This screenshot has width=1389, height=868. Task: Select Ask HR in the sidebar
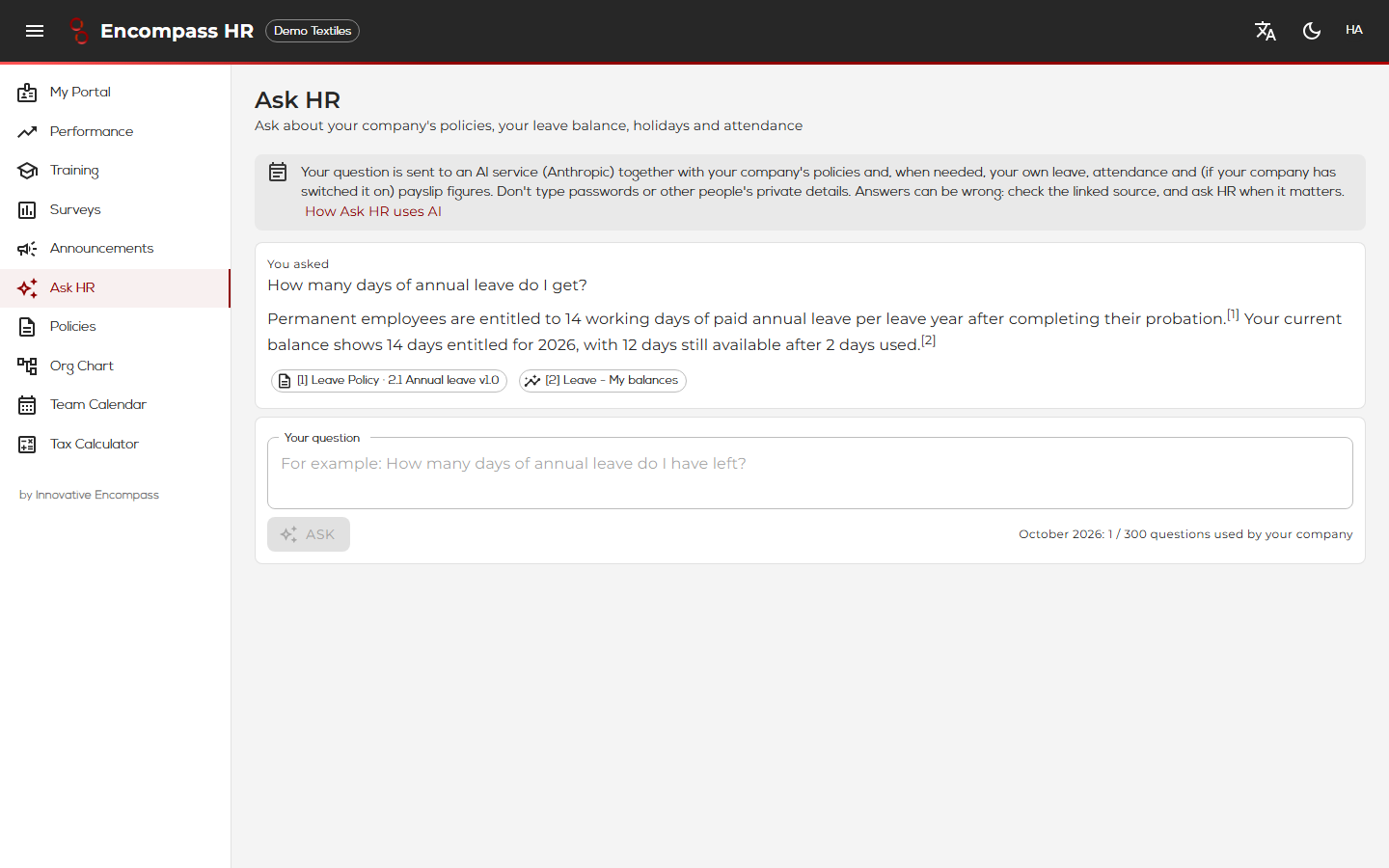115,287
